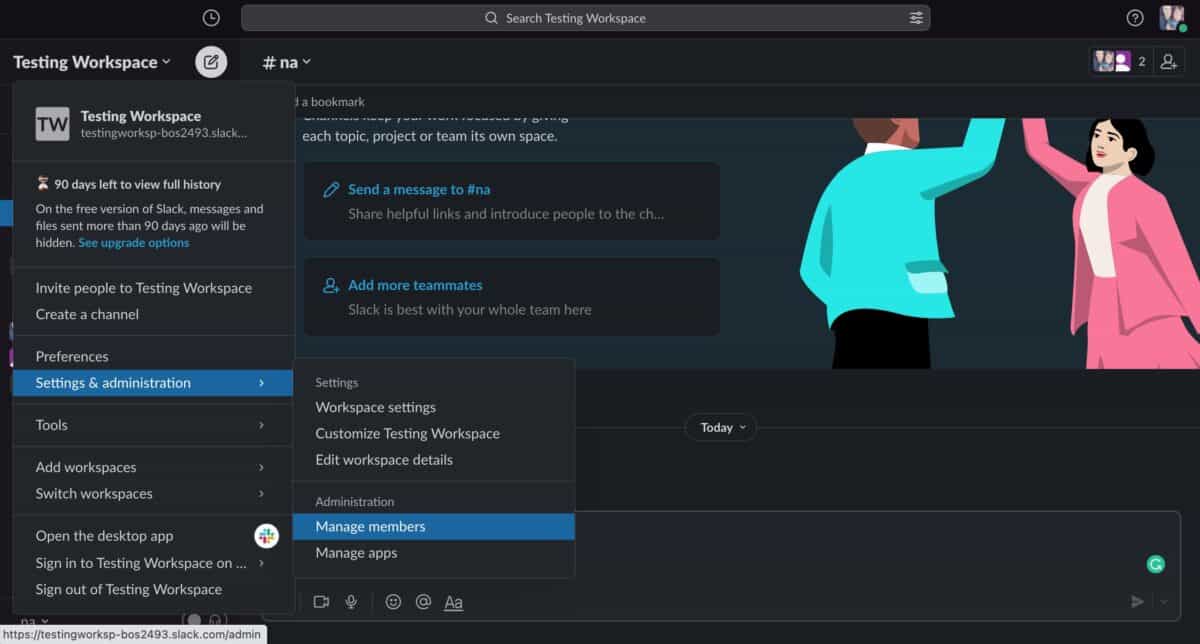Click the add people icon in header

coord(1169,62)
